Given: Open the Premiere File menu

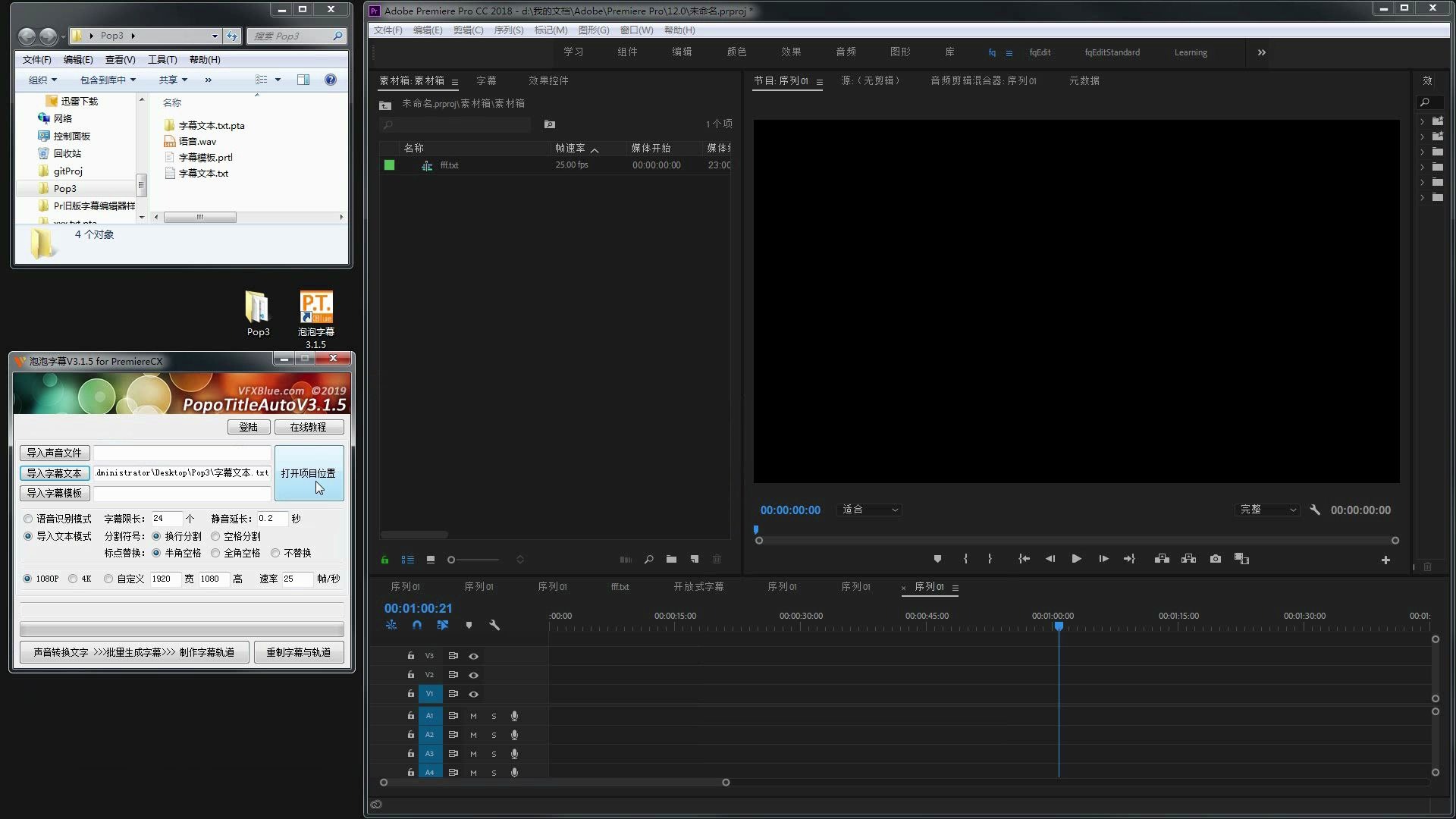Looking at the screenshot, I should [x=388, y=30].
